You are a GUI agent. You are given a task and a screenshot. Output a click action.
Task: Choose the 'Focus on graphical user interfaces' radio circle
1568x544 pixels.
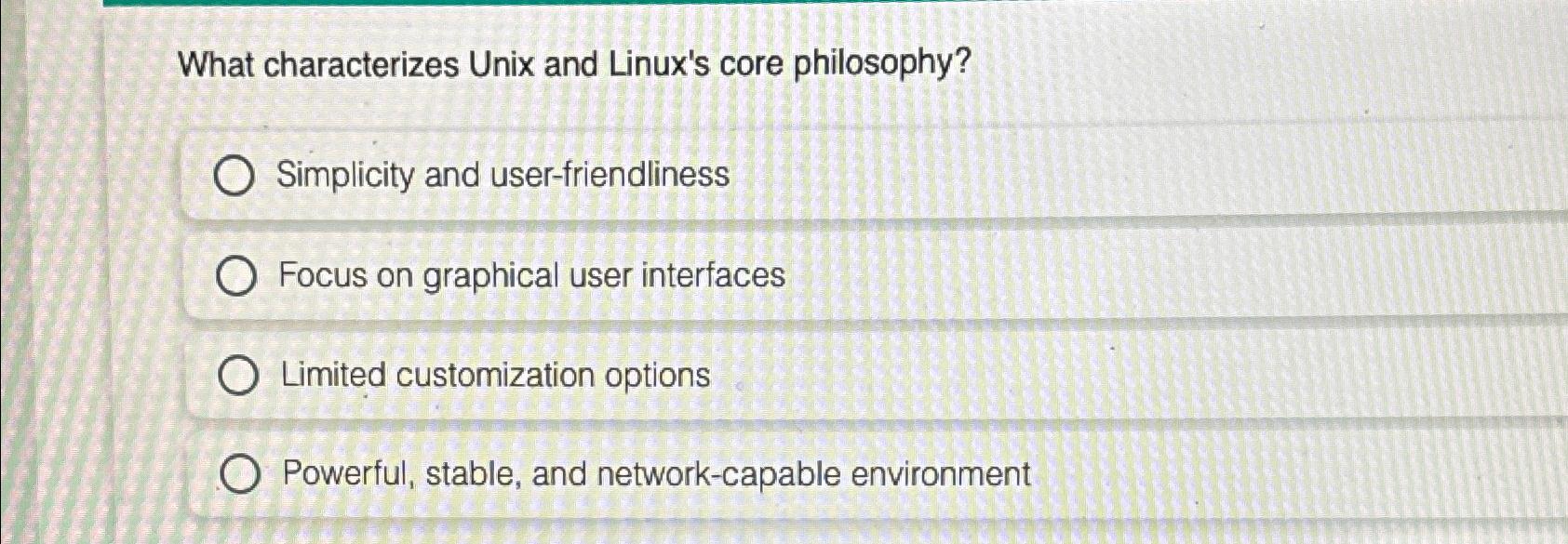coord(235,277)
